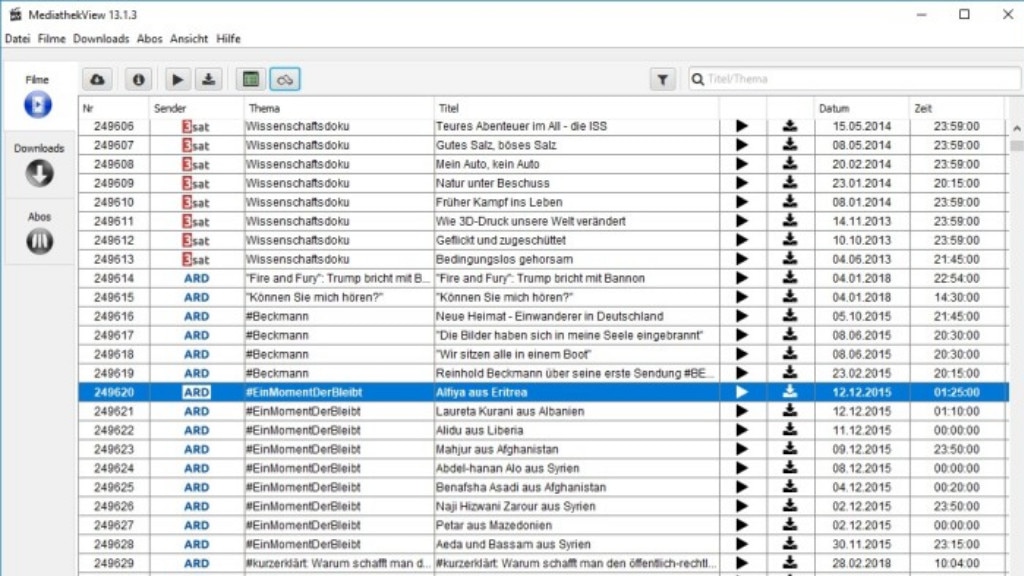This screenshot has width=1024, height=576.
Task: Open the Downloads menu
Action: pyautogui.click(x=101, y=39)
